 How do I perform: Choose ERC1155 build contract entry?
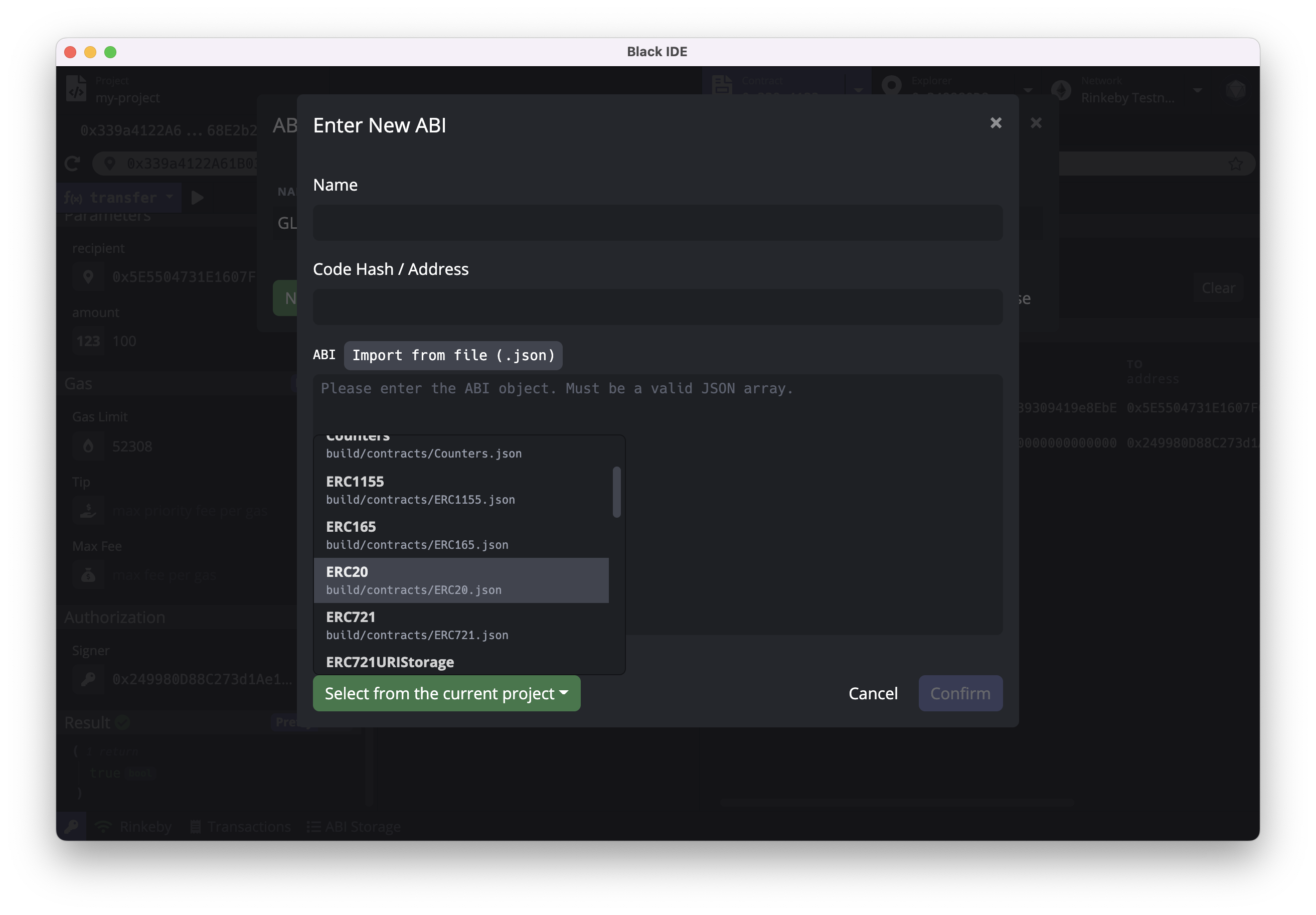461,490
